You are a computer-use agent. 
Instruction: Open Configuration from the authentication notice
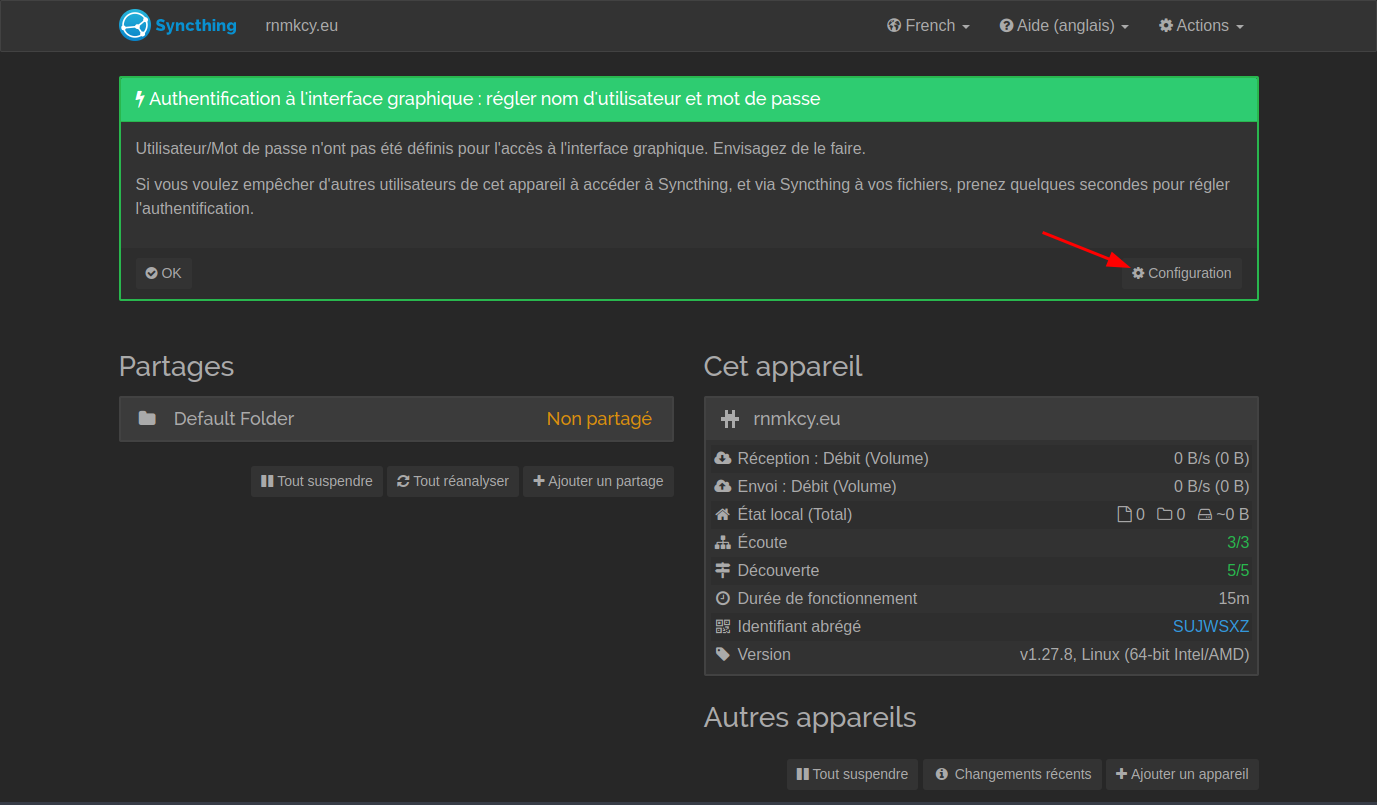[x=1181, y=273]
